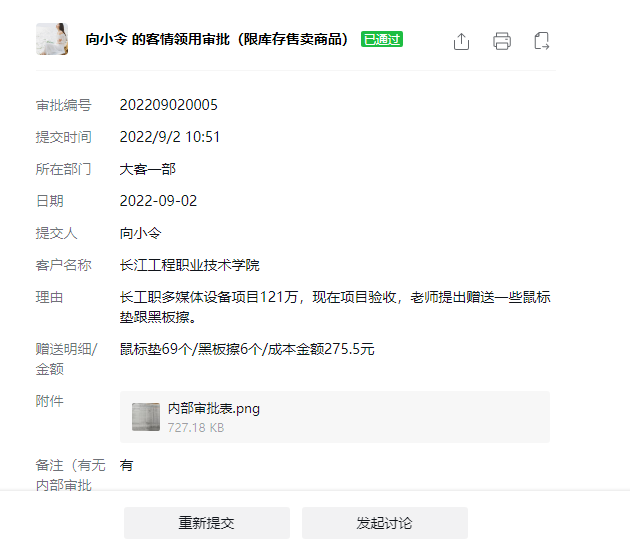Click customer name 长江工程职业技术学院
The width and height of the screenshot is (630, 544).
(x=189, y=265)
